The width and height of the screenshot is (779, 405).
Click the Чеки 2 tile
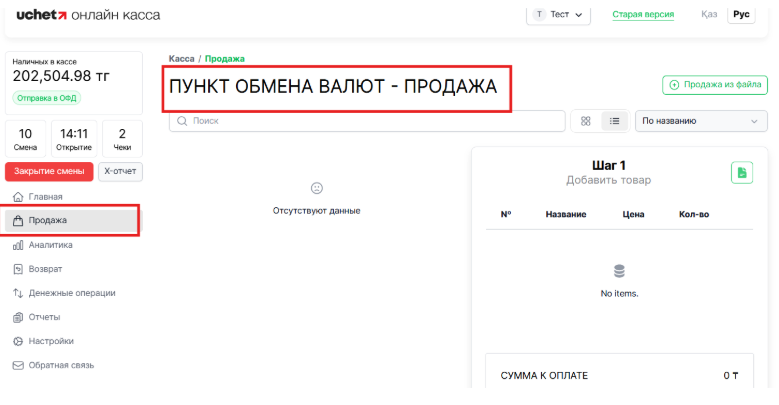pyautogui.click(x=122, y=139)
